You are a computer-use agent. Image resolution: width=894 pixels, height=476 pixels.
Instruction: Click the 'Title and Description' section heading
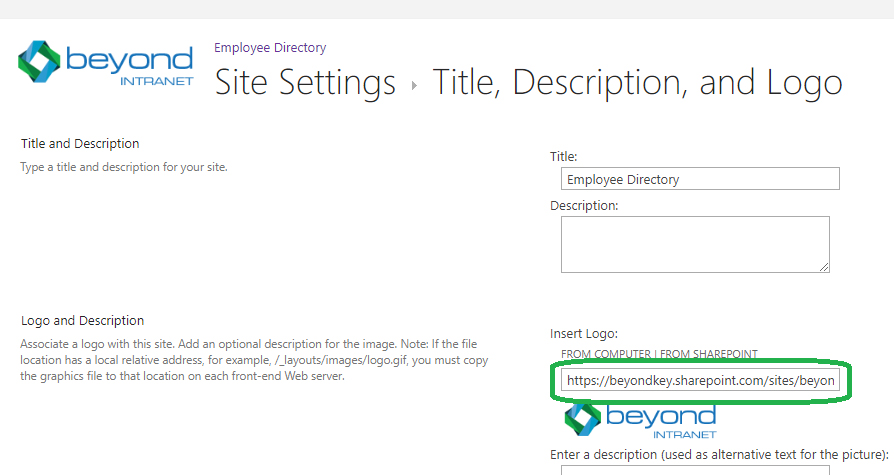click(80, 144)
